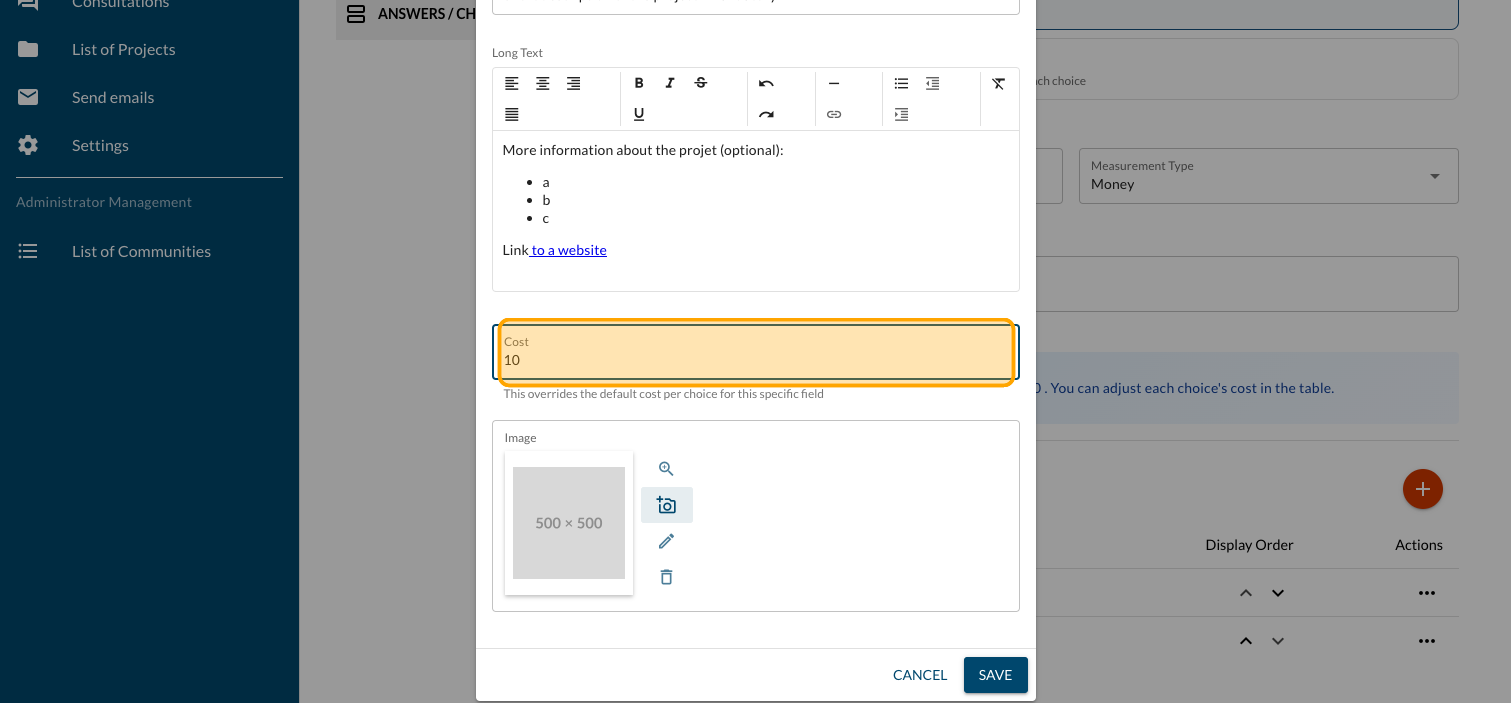Toggle underline formatting in the toolbar
The height and width of the screenshot is (703, 1511).
pos(639,114)
